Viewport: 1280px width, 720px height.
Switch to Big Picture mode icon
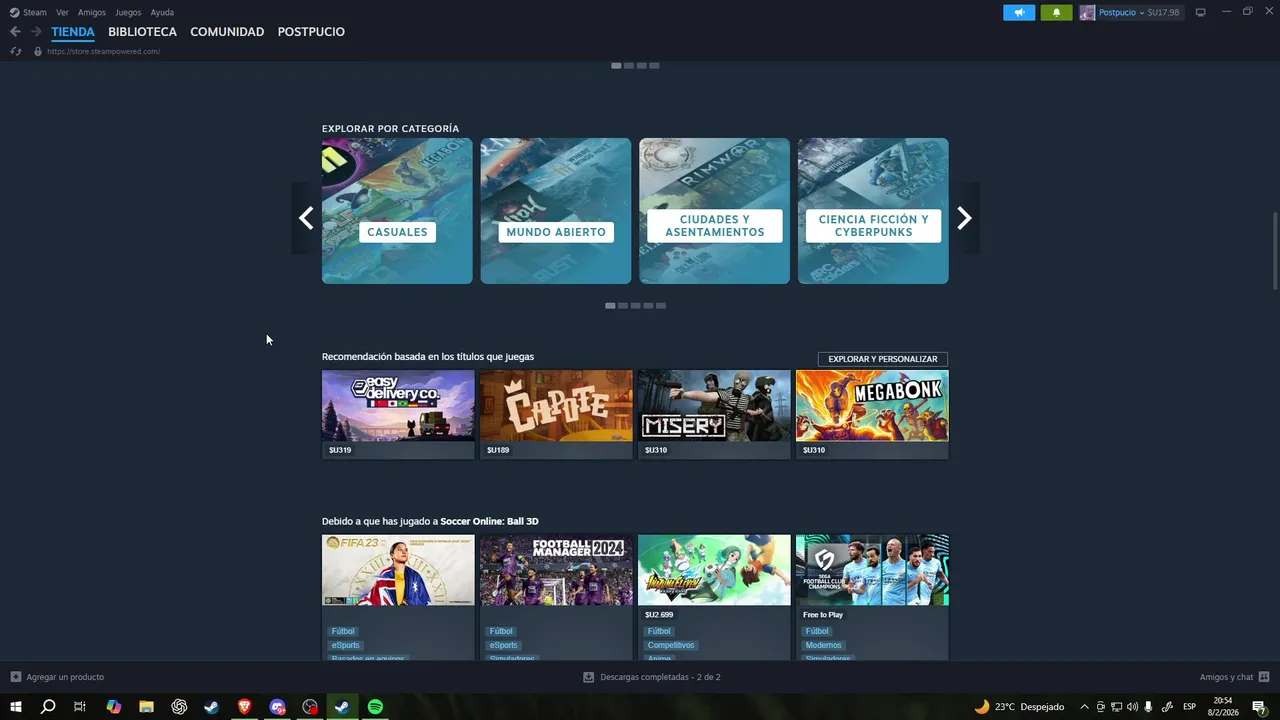(1201, 12)
